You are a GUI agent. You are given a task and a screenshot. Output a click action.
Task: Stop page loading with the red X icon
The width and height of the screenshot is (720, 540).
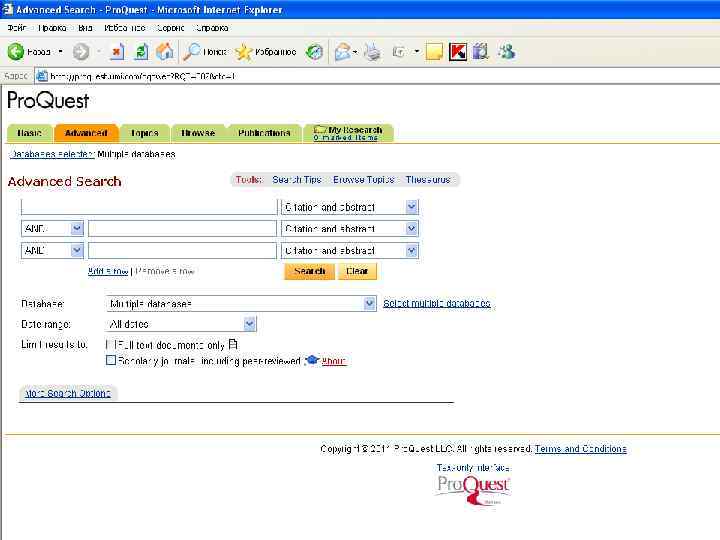tap(118, 52)
